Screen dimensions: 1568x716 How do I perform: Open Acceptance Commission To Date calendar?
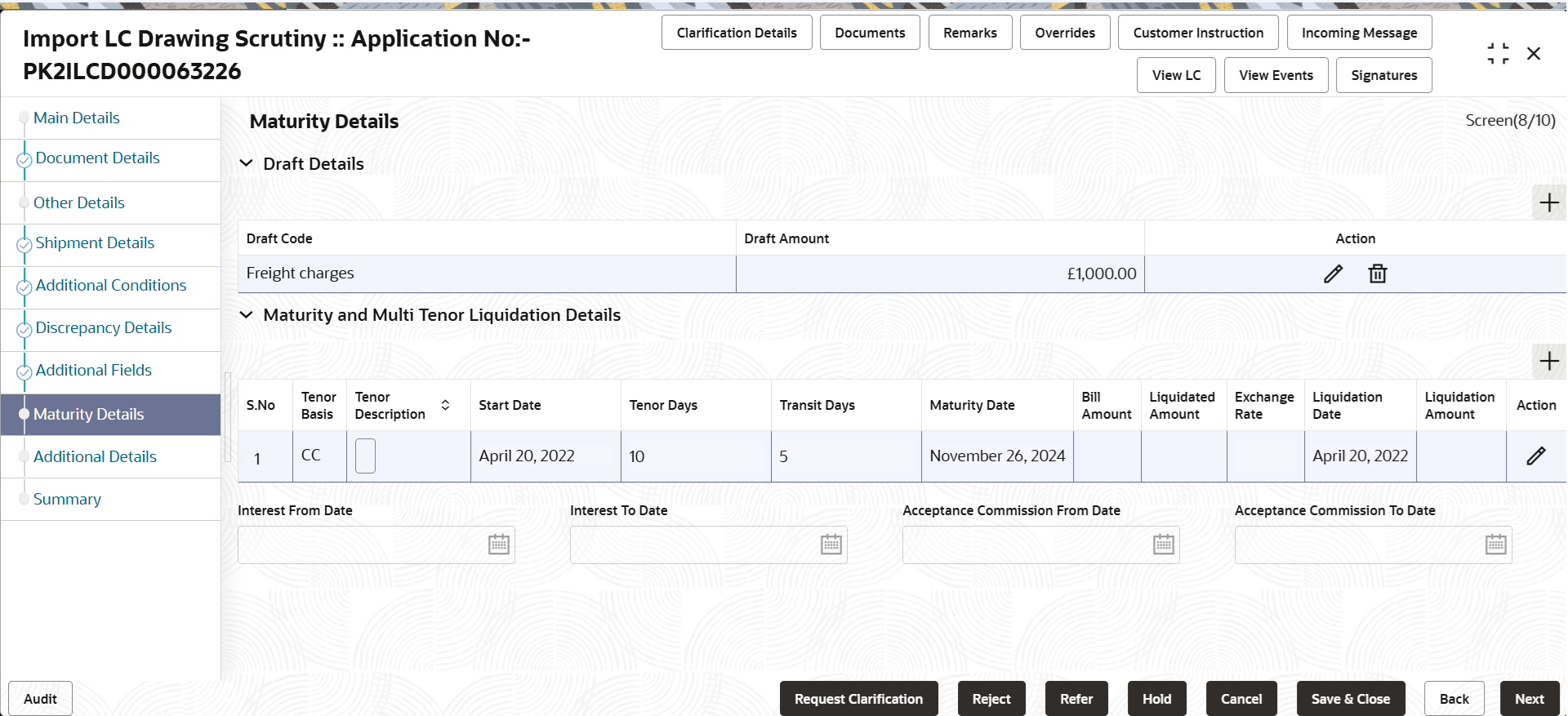click(x=1495, y=545)
